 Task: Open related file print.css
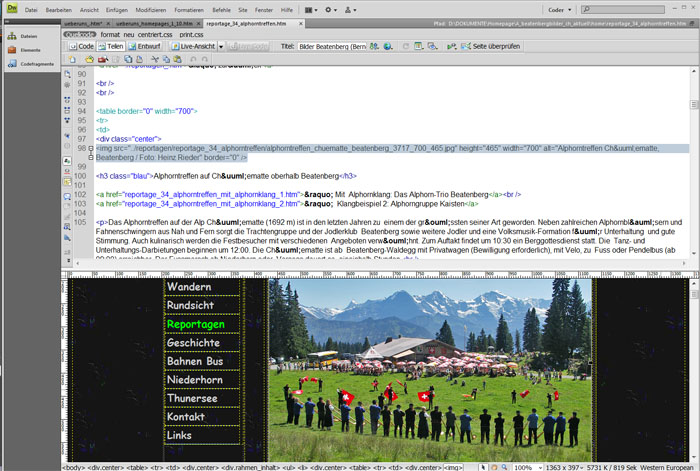pos(192,34)
